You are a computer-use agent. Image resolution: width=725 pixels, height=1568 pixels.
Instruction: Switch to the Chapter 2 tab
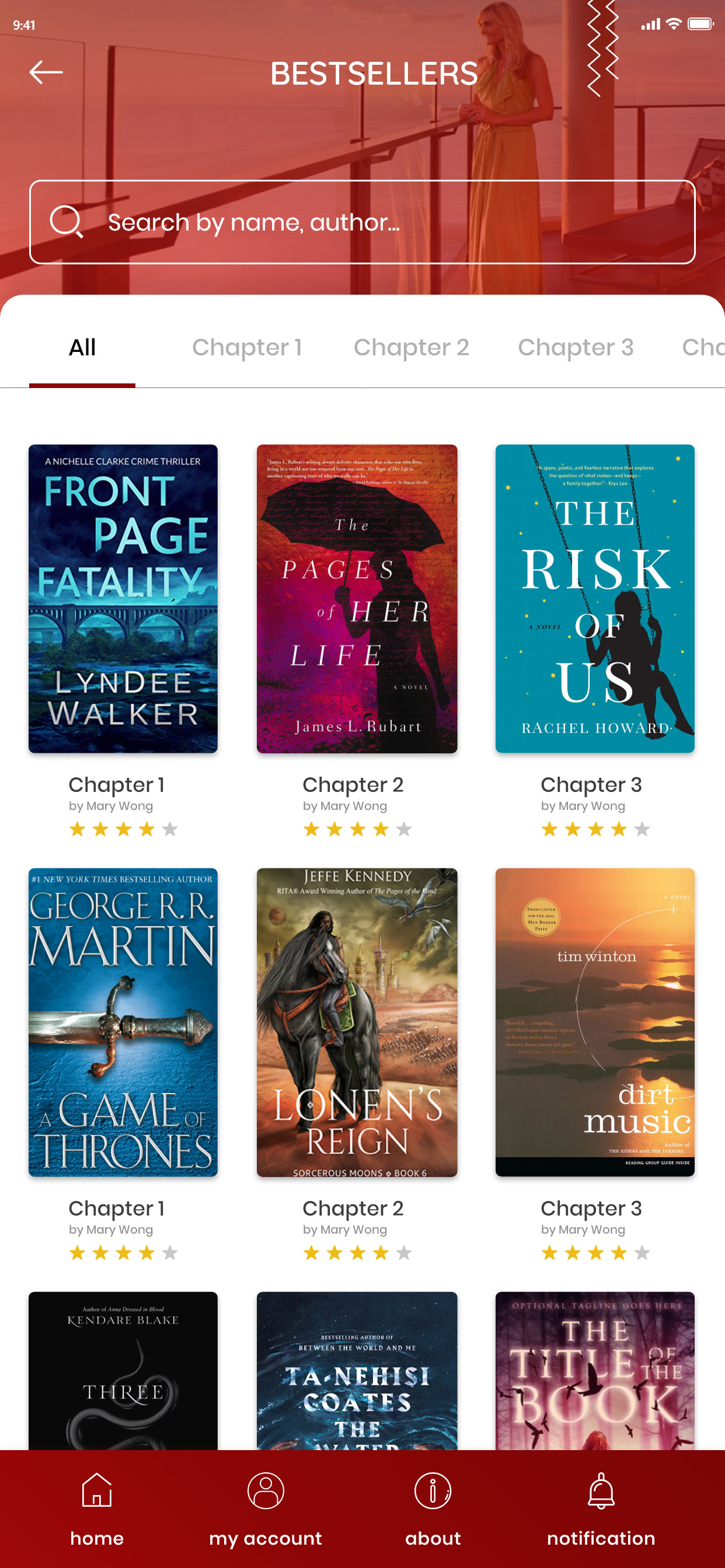point(411,348)
